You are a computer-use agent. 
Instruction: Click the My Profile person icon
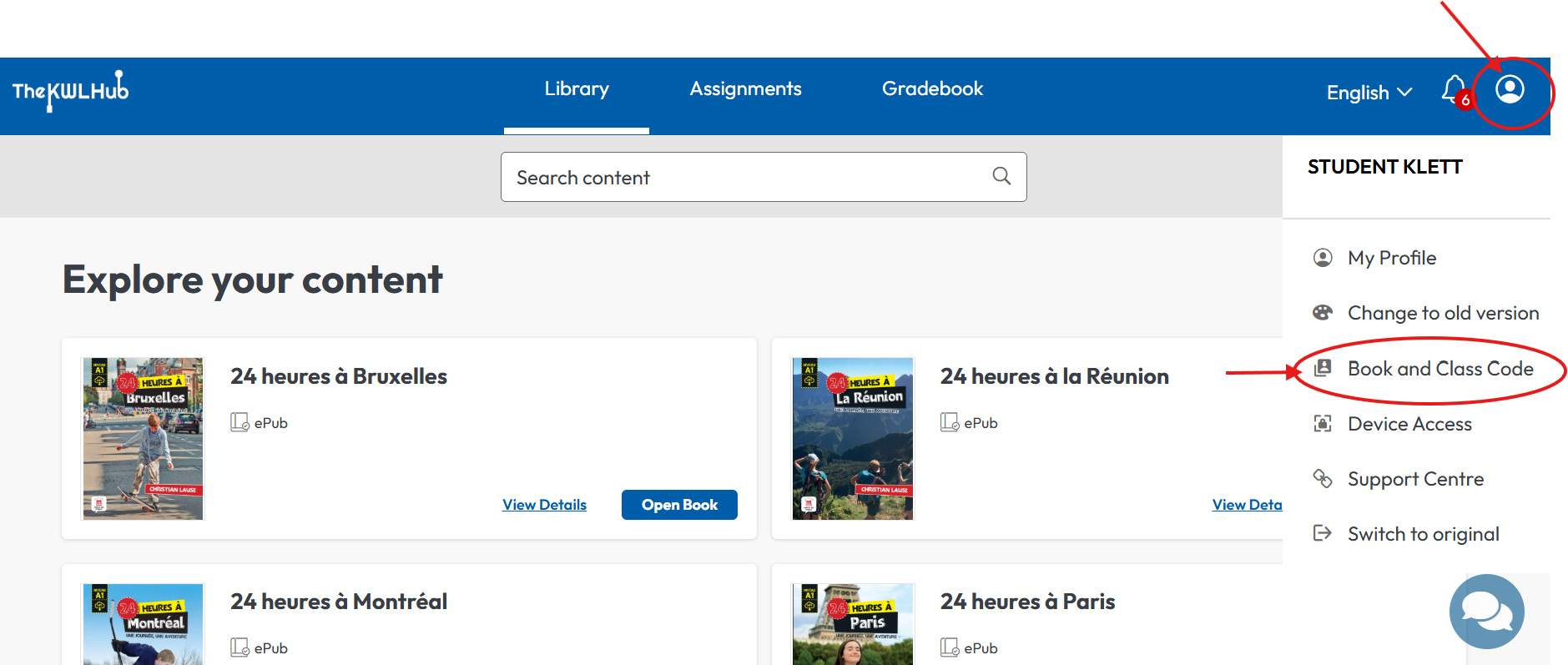(1323, 258)
